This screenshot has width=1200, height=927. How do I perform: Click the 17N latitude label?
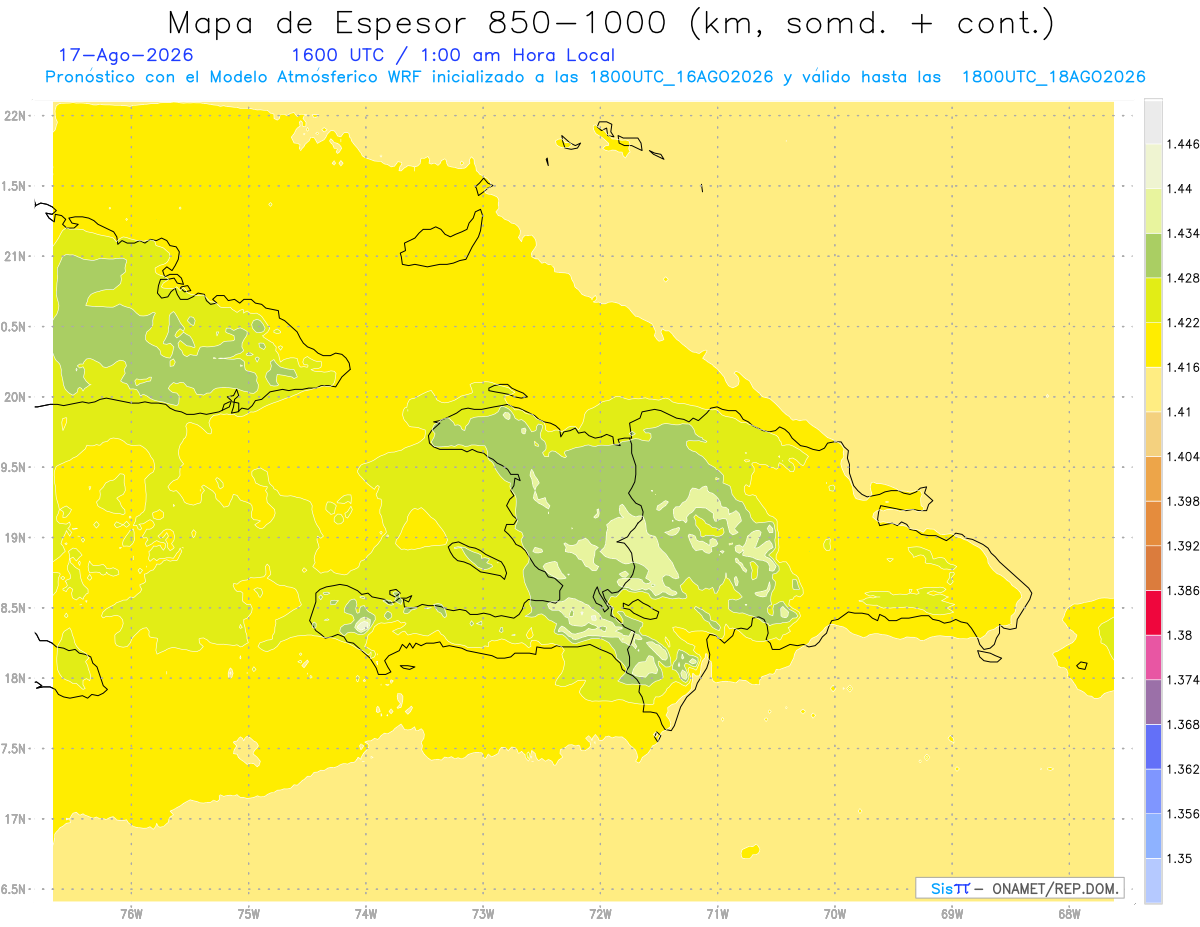pyautogui.click(x=15, y=819)
